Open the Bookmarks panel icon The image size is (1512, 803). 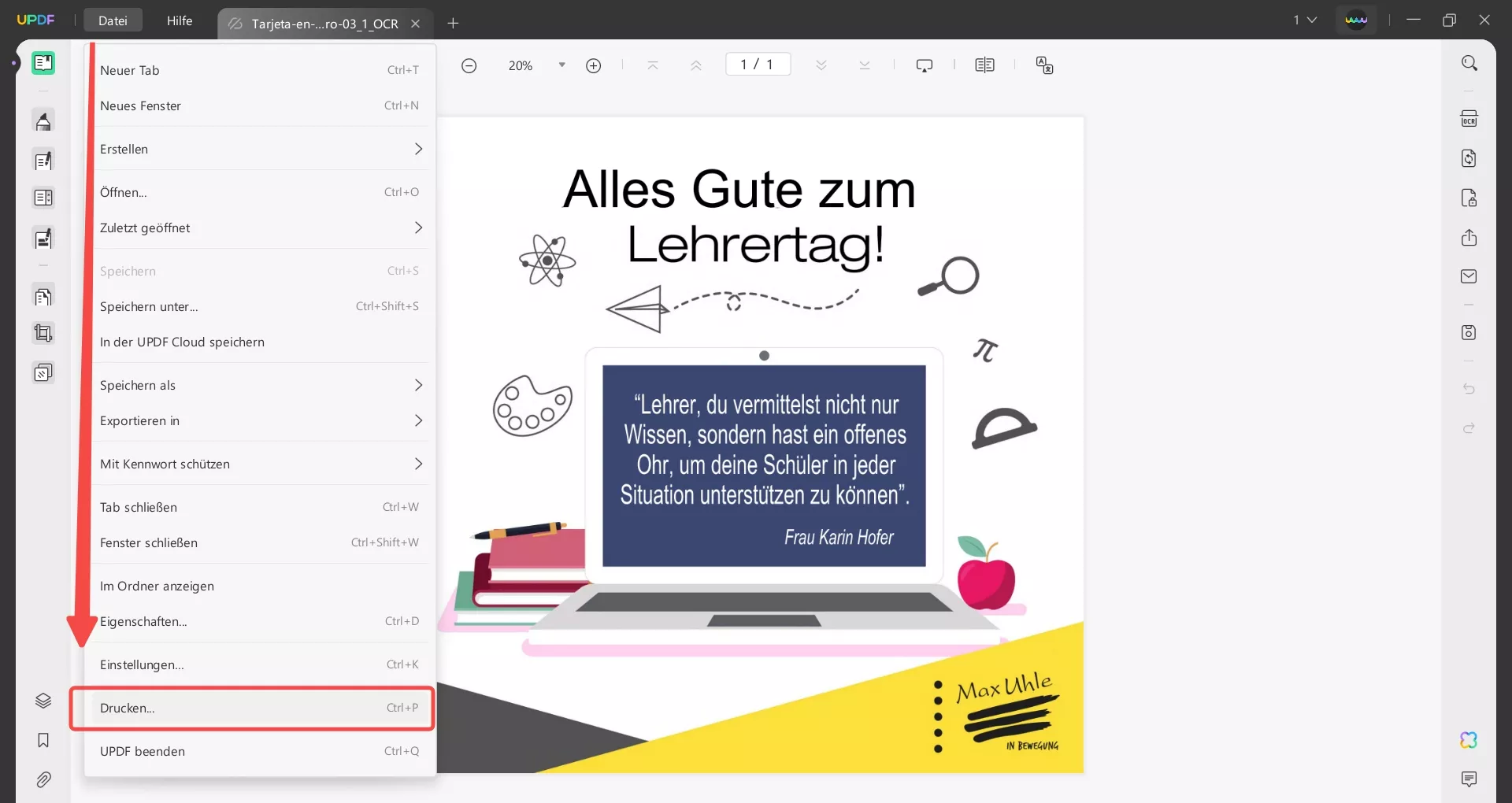point(43,740)
